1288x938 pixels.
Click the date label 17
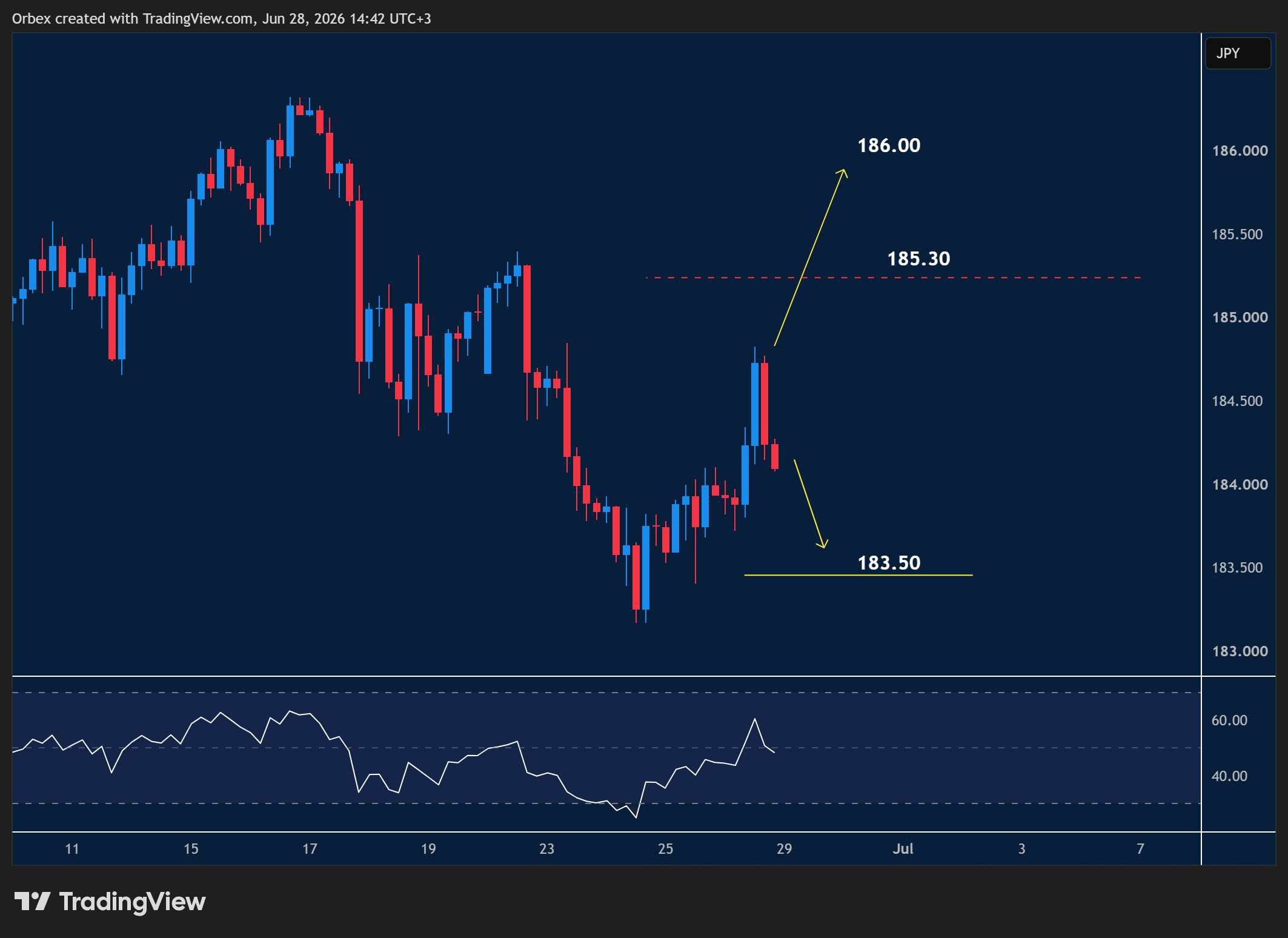310,849
